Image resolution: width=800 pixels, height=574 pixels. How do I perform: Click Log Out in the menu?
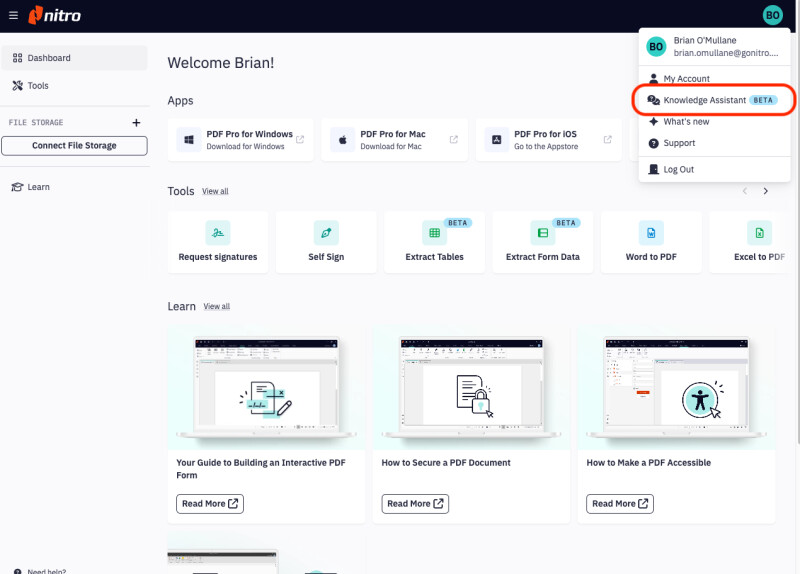click(x=678, y=169)
